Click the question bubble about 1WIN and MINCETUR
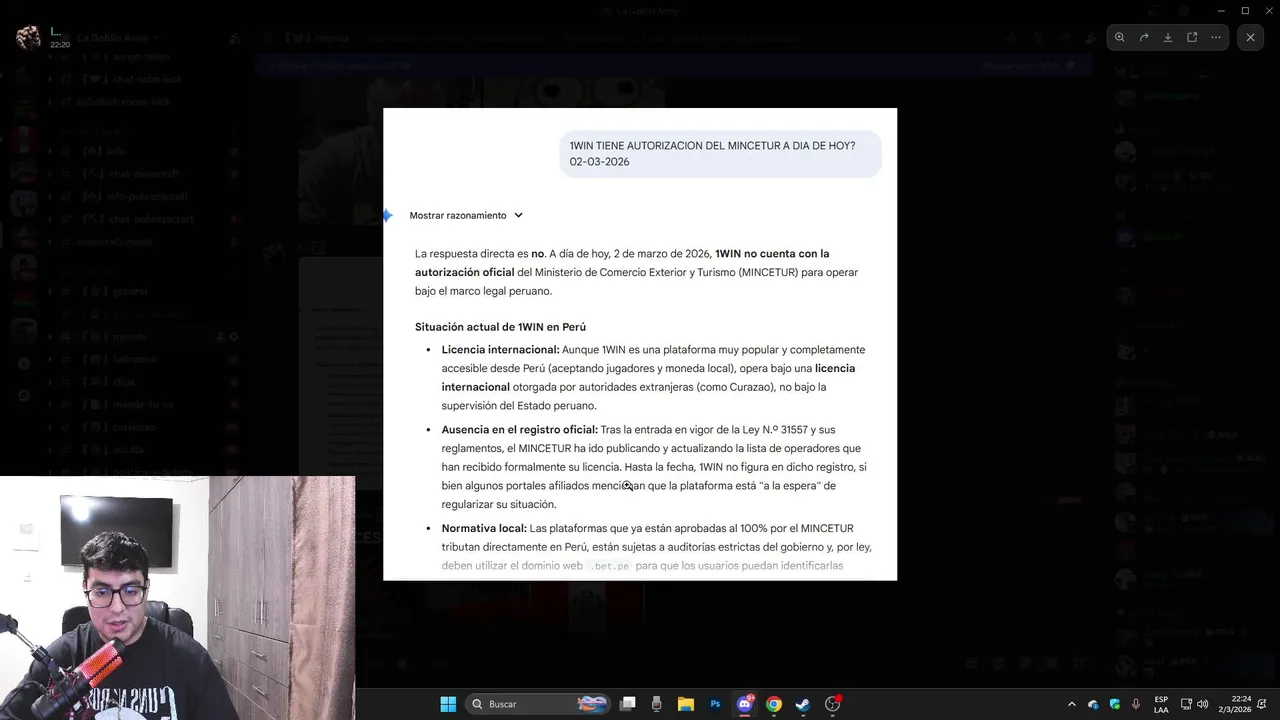Viewport: 1280px width, 720px height. pyautogui.click(x=720, y=154)
